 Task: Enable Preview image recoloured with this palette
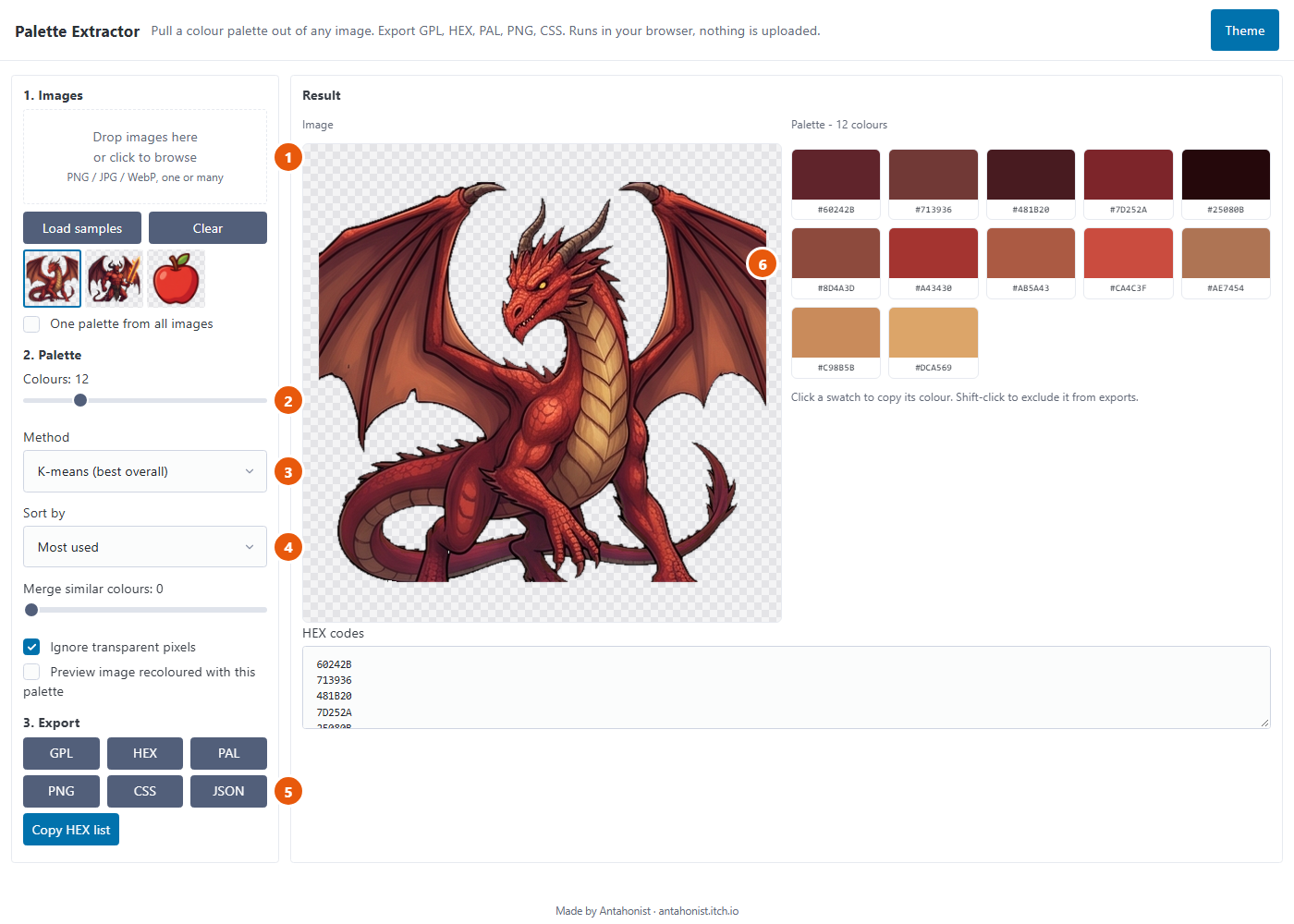31,672
